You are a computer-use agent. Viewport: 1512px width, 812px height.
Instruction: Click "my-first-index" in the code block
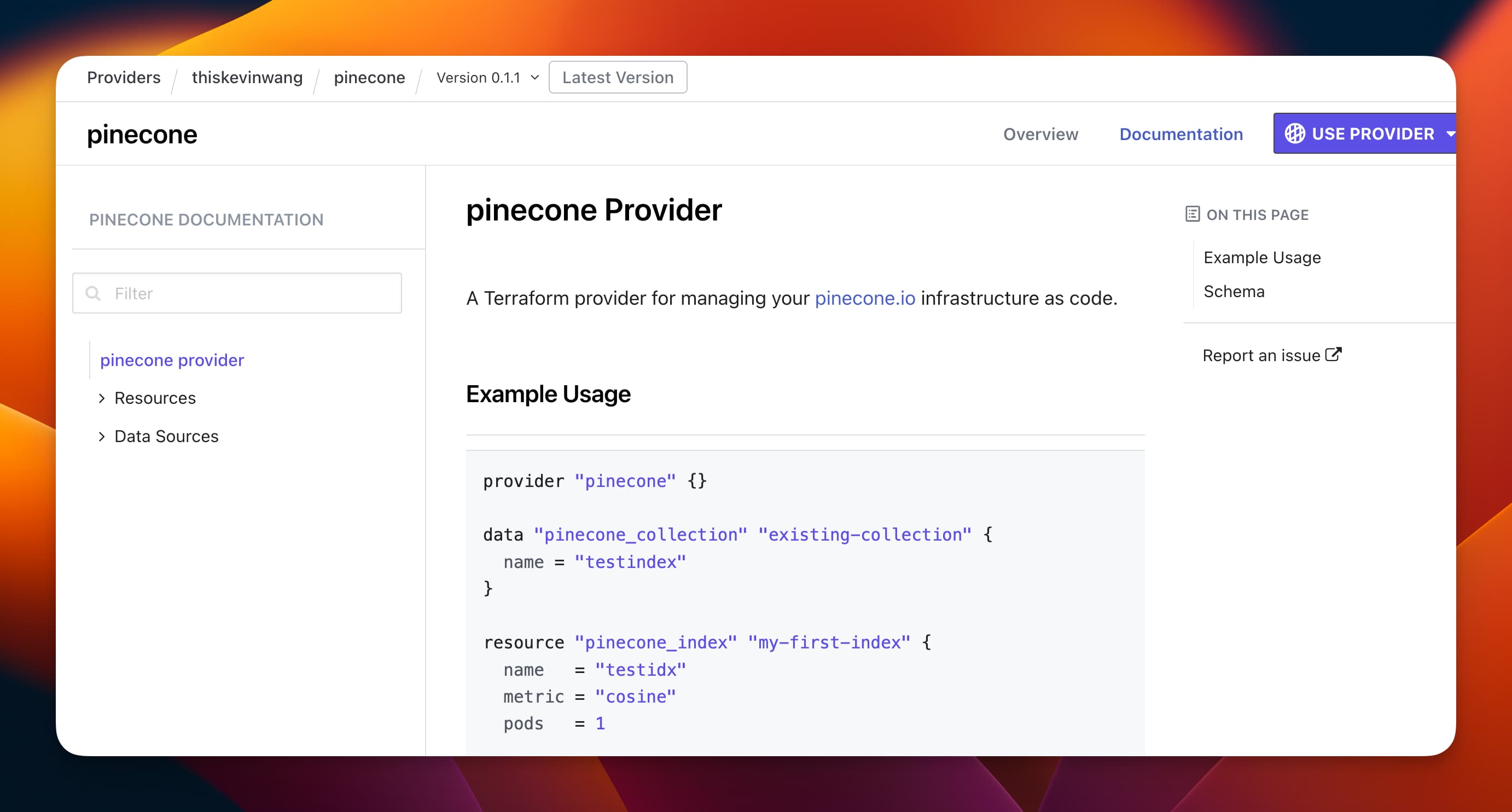[829, 642]
